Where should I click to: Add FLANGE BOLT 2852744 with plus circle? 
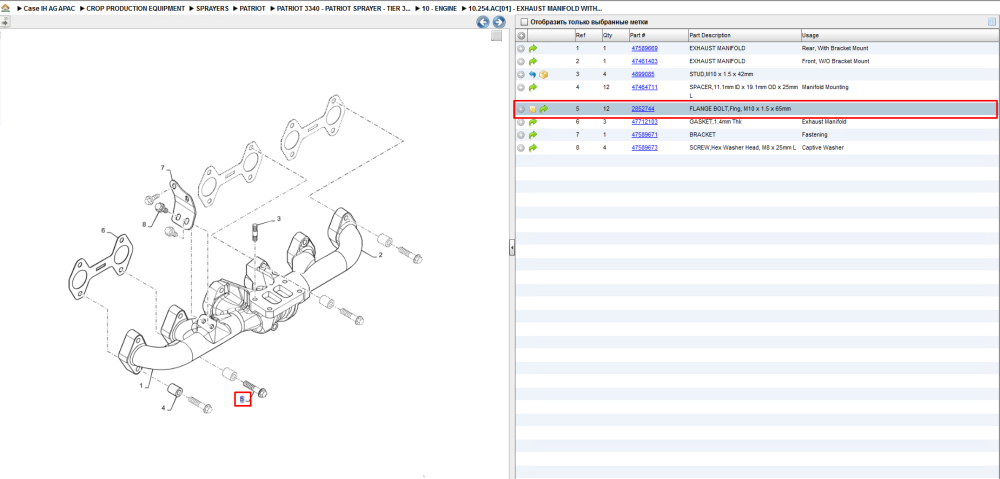pyautogui.click(x=521, y=109)
